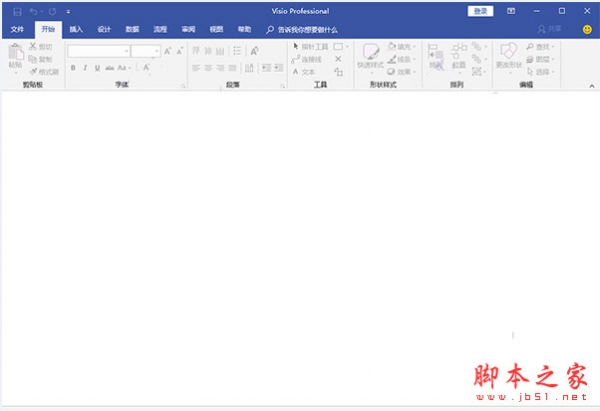The width and height of the screenshot is (600, 411).
Task: Toggle justify paragraph alignment
Action: point(232,68)
